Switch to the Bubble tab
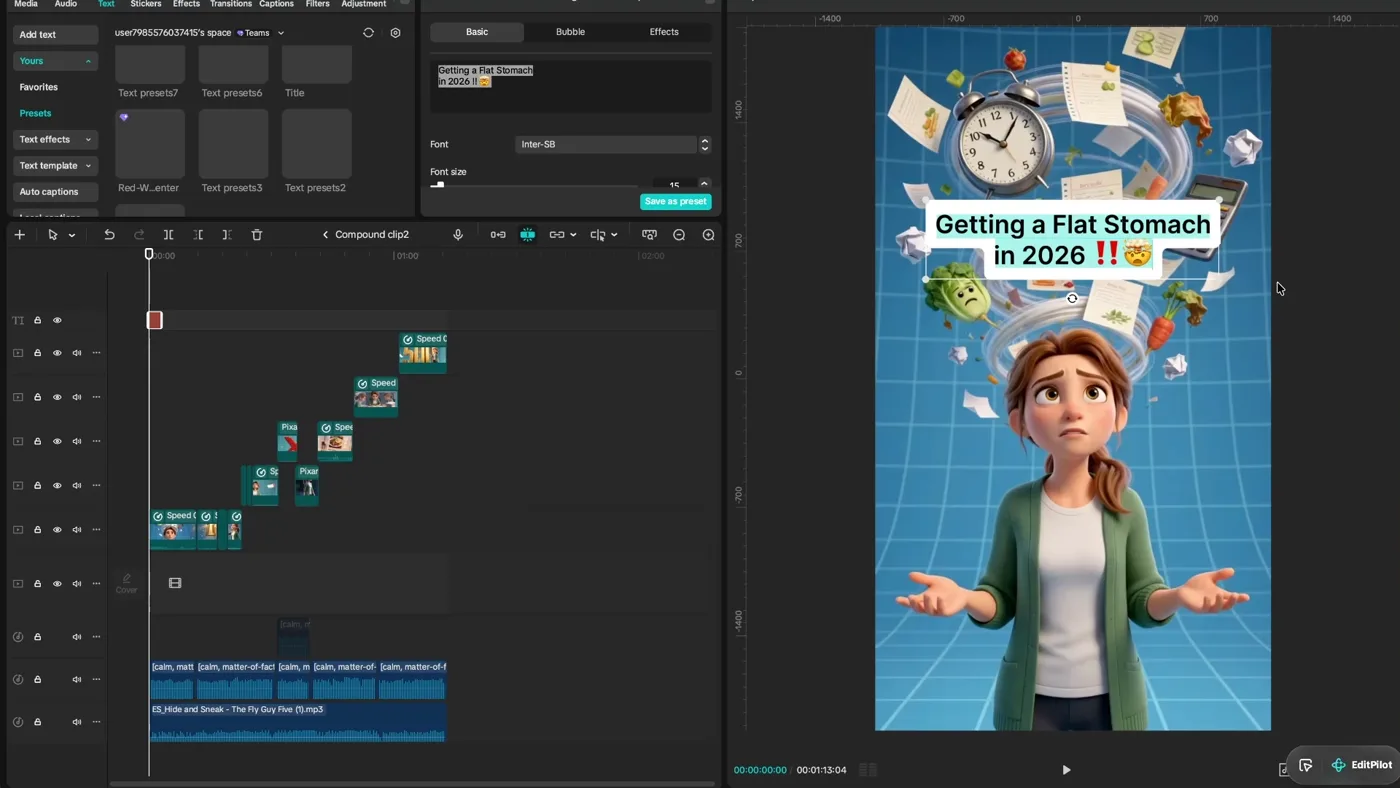 coord(570,32)
